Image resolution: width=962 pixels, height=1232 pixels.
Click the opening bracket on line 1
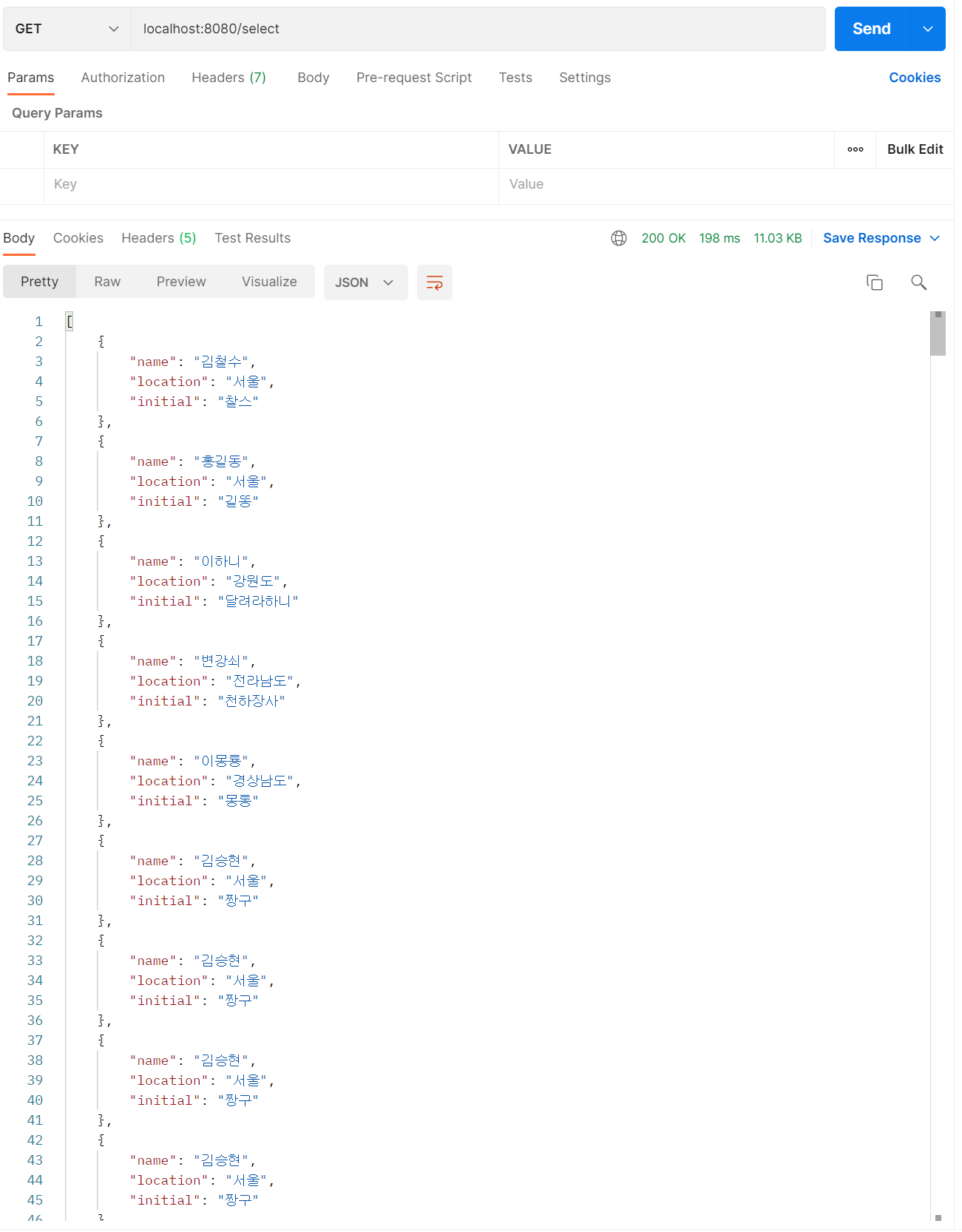click(70, 322)
